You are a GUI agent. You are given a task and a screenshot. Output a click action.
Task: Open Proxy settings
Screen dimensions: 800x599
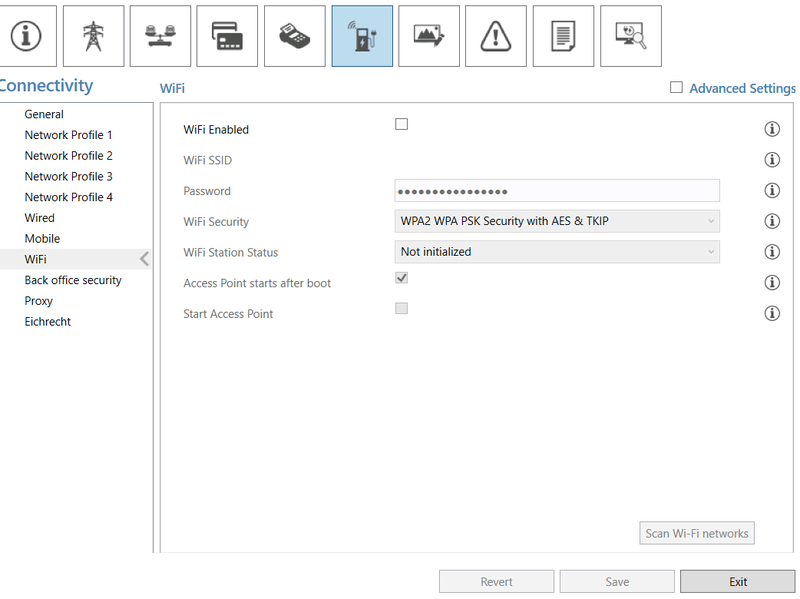(39, 301)
